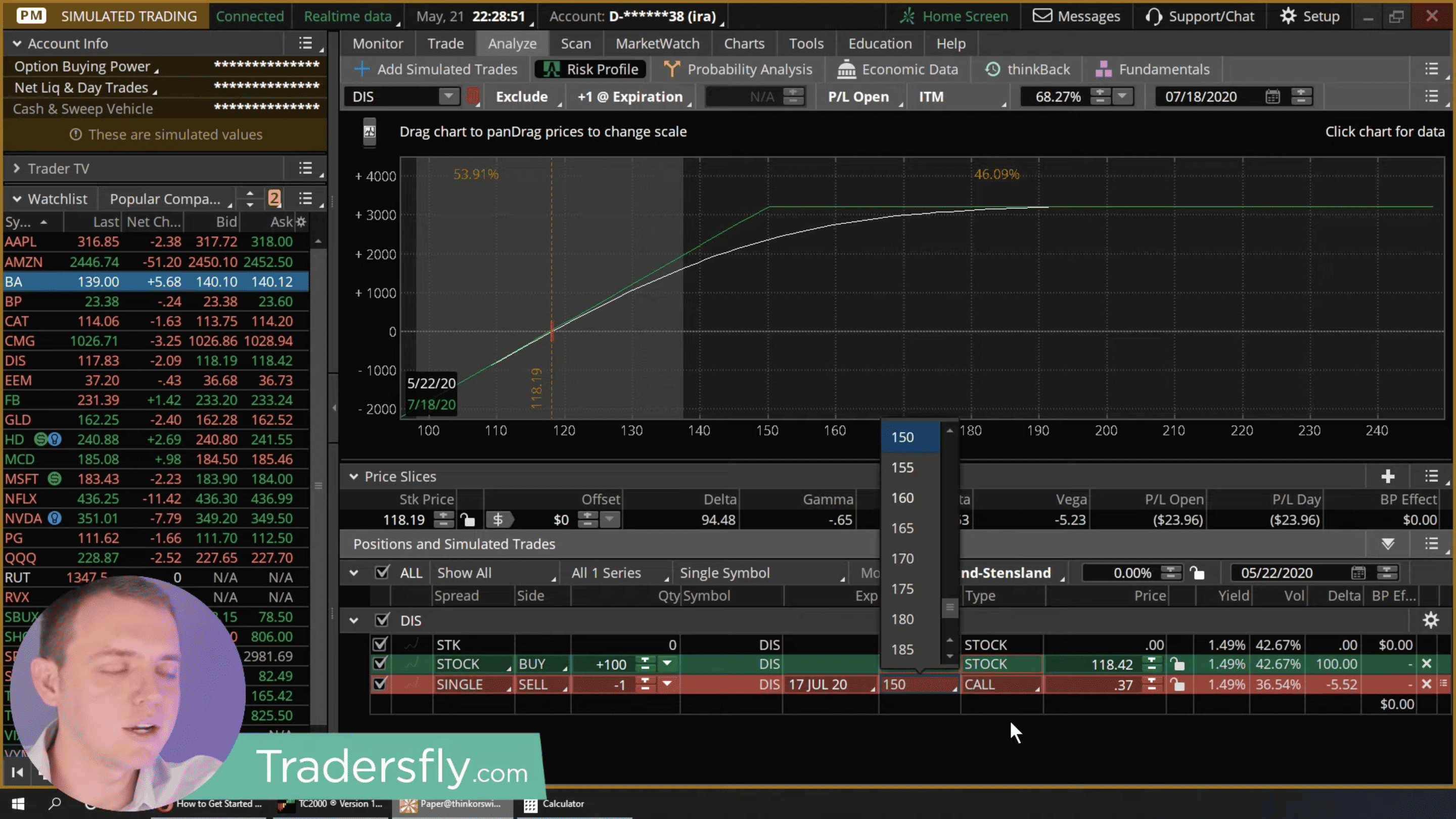This screenshot has width=1456, height=819.
Task: Open thinkBack tool
Action: 1028,70
